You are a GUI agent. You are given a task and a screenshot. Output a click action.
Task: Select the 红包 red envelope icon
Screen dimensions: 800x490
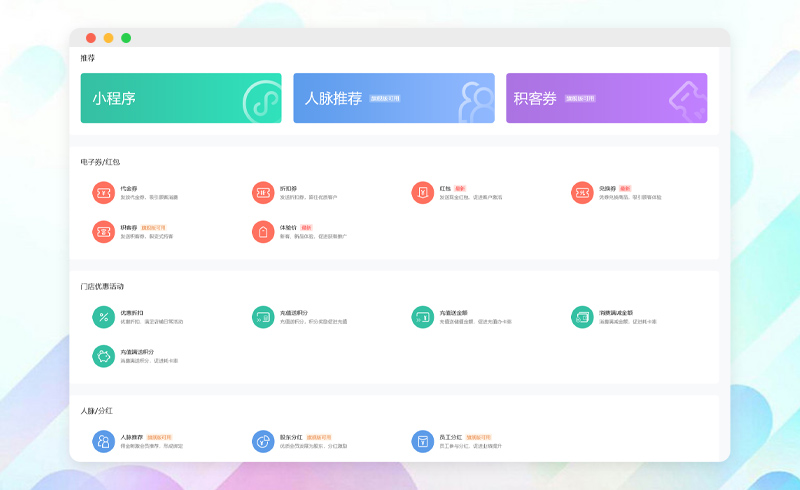422,192
